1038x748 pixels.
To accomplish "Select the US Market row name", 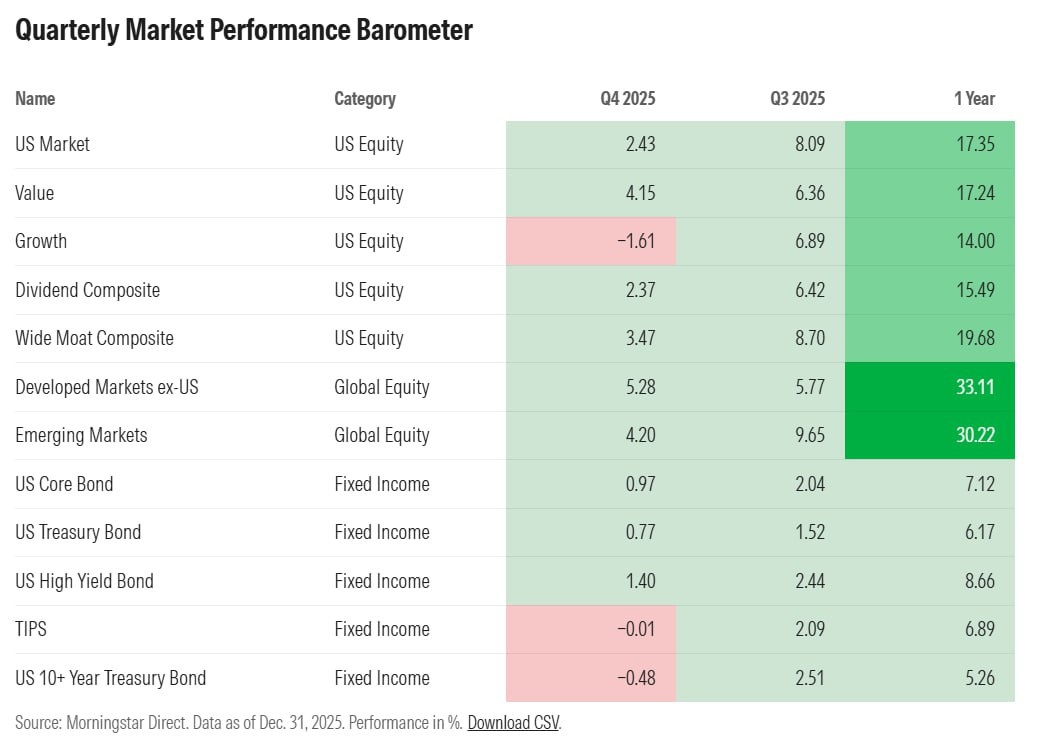I will pyautogui.click(x=53, y=144).
